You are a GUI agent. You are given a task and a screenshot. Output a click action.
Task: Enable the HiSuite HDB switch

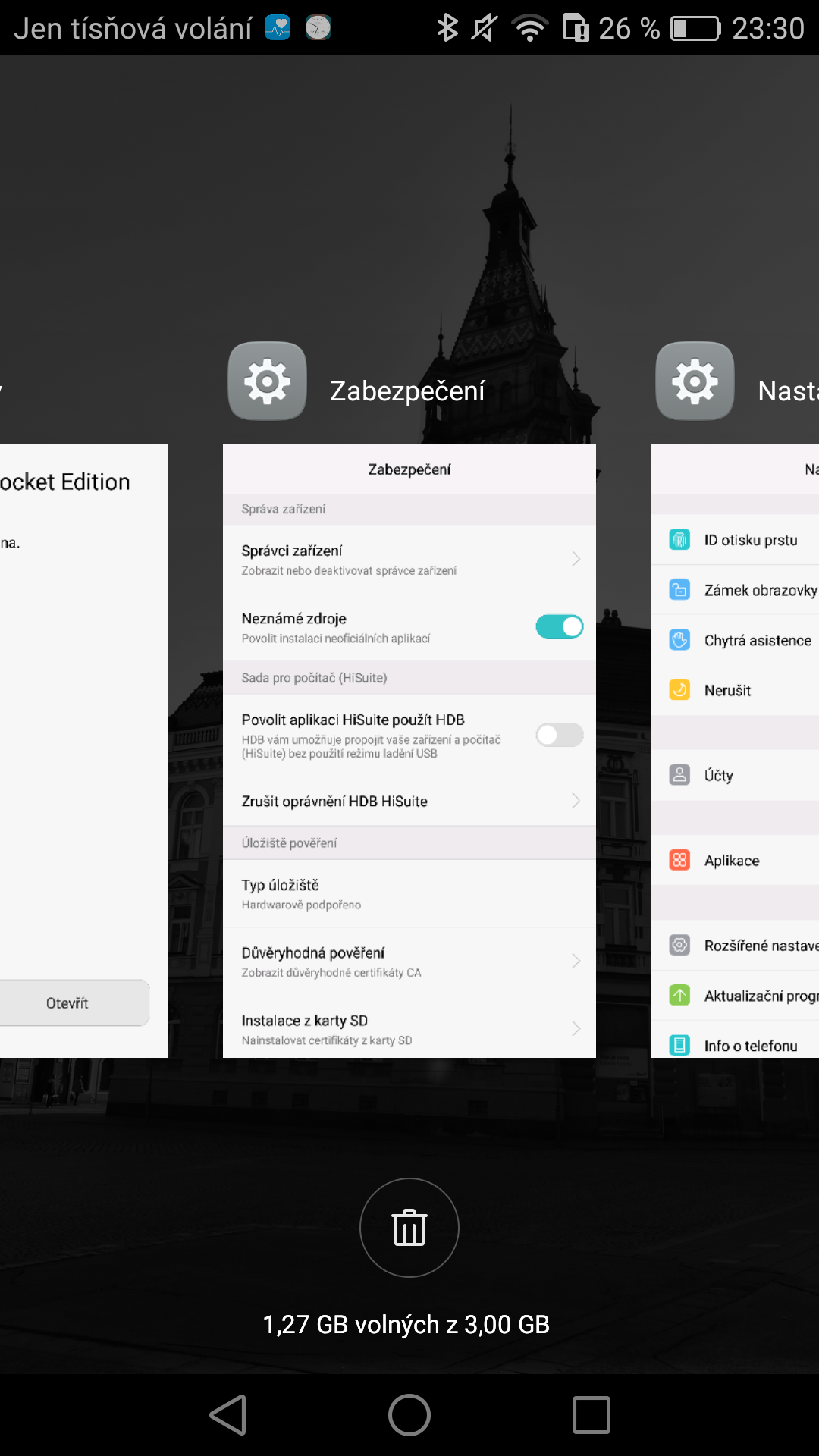(560, 735)
